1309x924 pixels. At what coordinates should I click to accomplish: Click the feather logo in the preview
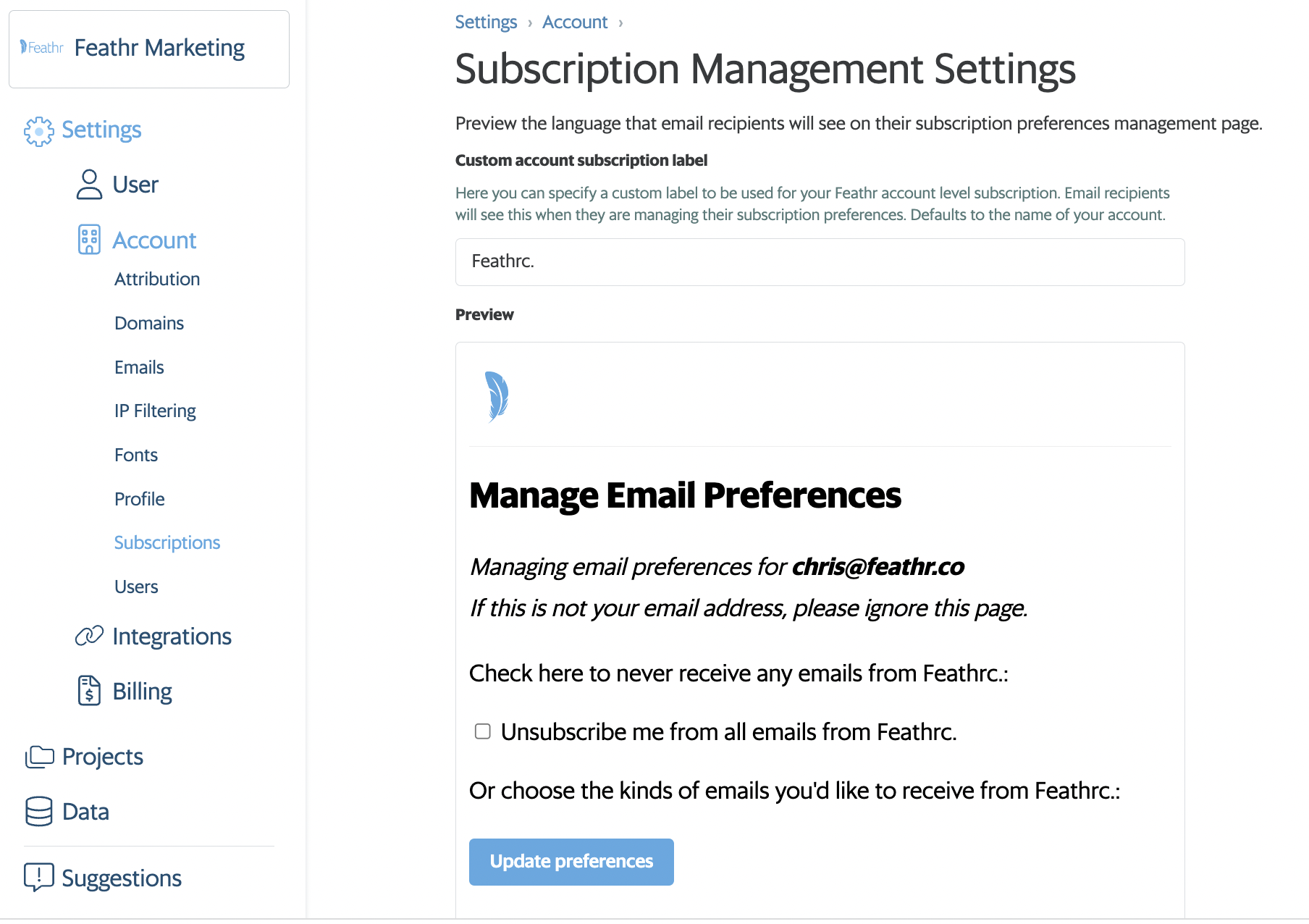(497, 396)
